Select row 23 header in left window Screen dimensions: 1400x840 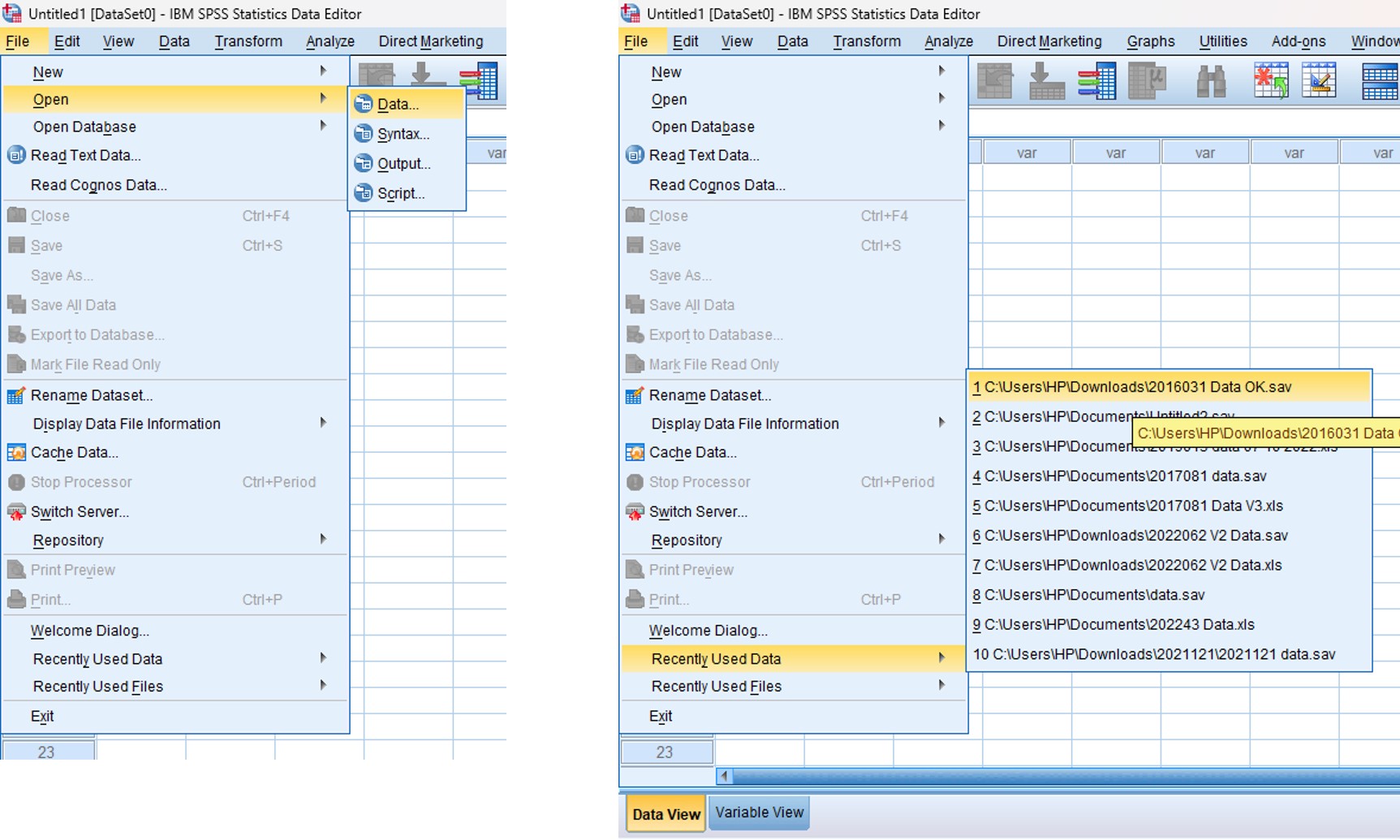click(x=48, y=752)
